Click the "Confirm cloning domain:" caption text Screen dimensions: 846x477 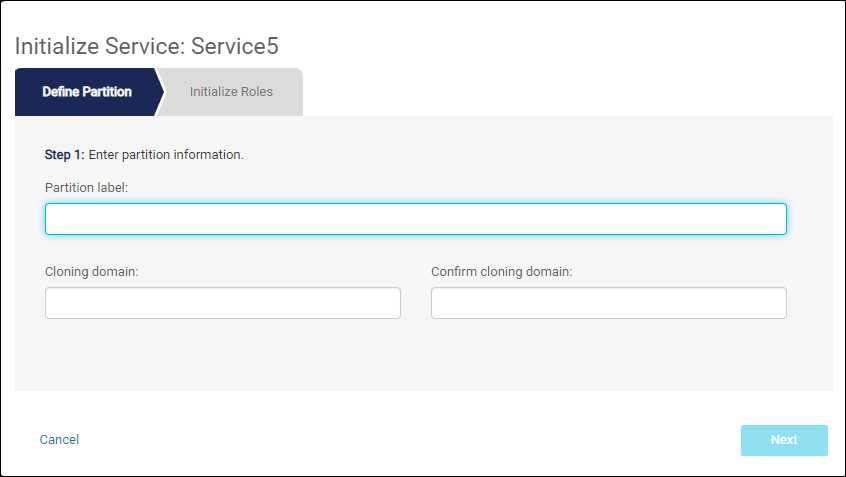pyautogui.click(x=501, y=271)
